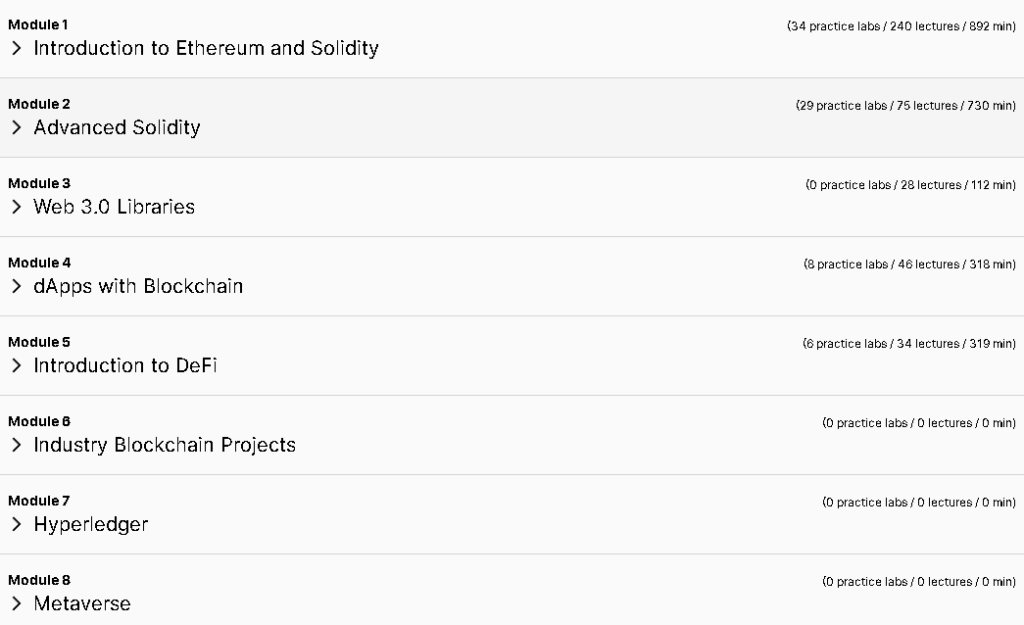The width and height of the screenshot is (1024, 625).
Task: Click the Industry Blockchain Projects title
Action: [x=165, y=445]
